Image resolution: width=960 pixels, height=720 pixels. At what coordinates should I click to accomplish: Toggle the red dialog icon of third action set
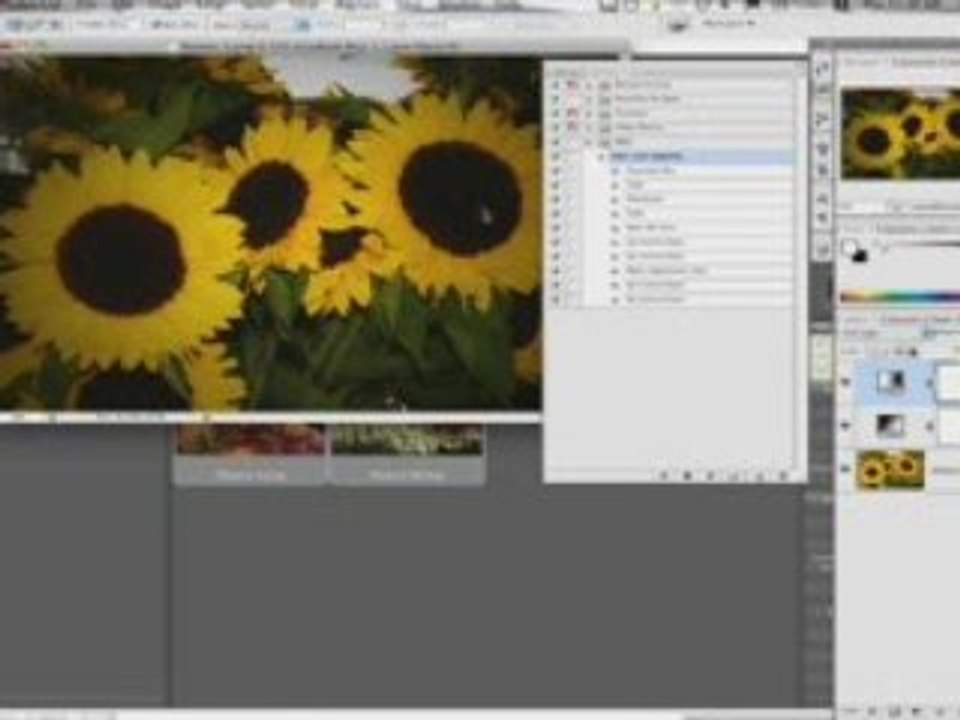coord(573,113)
